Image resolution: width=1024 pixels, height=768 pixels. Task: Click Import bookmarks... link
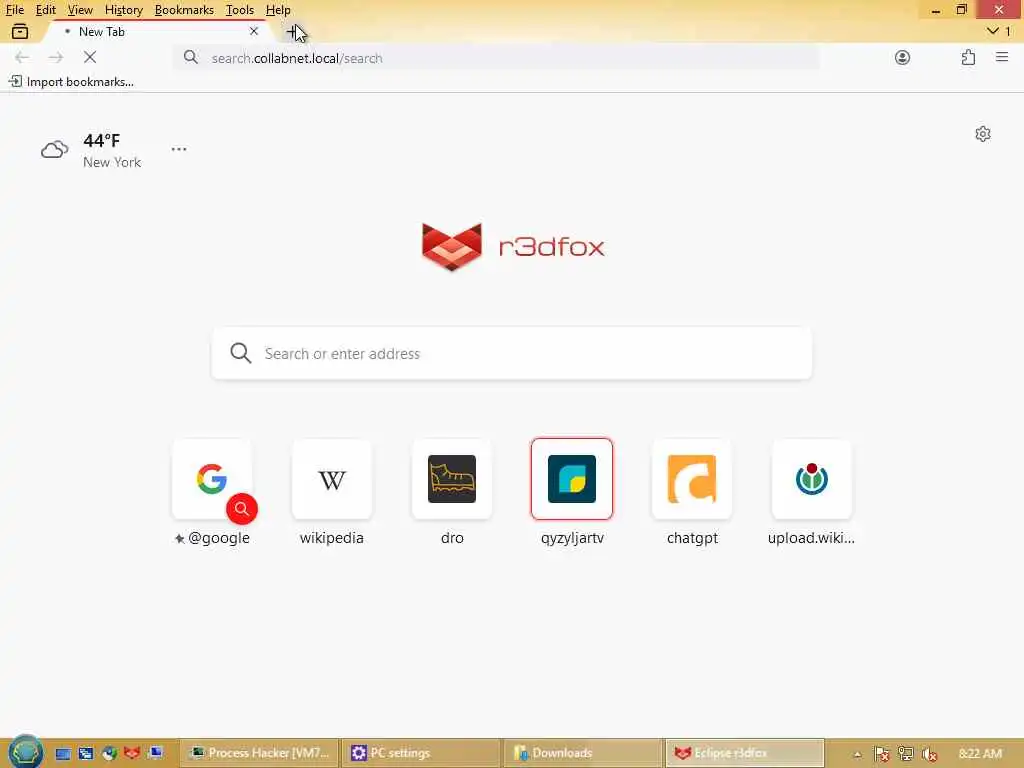(x=71, y=82)
